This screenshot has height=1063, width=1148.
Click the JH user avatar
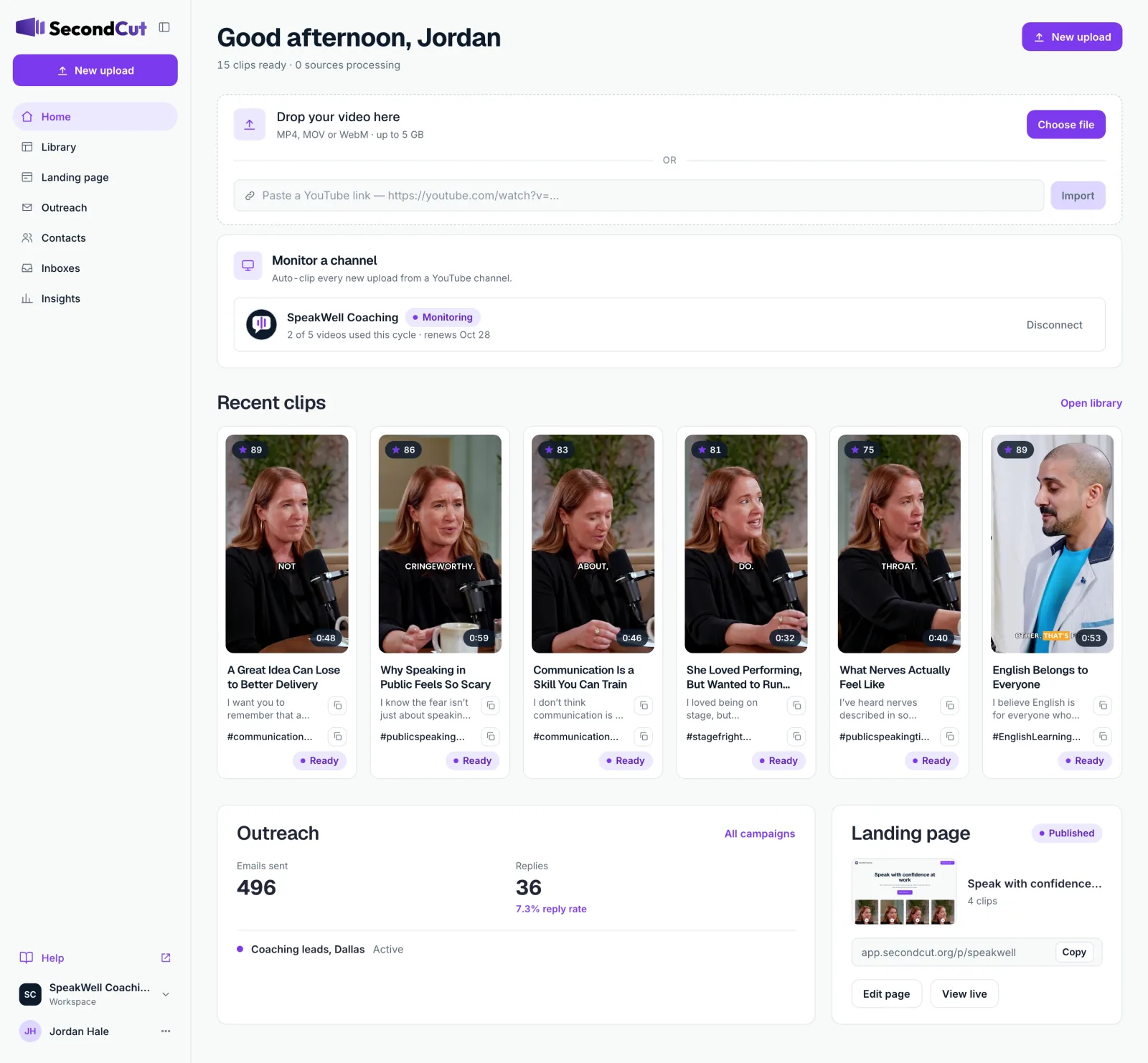coord(30,1031)
